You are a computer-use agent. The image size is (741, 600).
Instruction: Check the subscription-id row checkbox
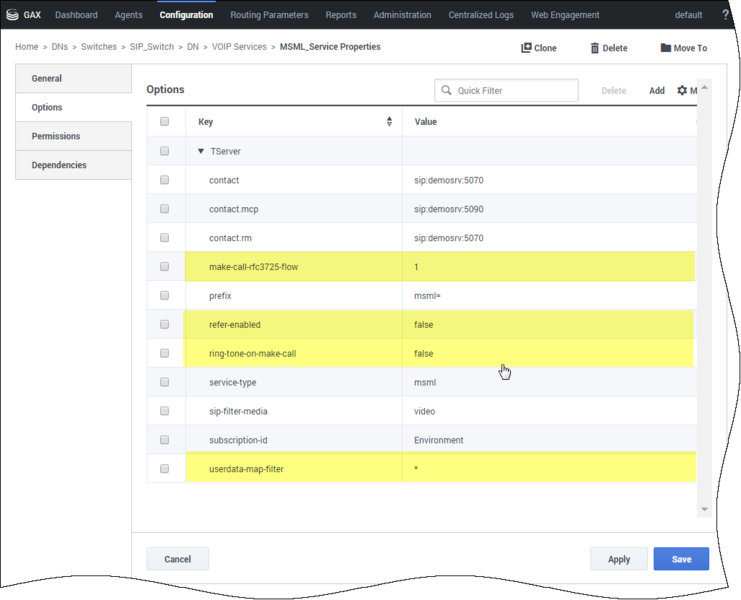click(x=164, y=439)
